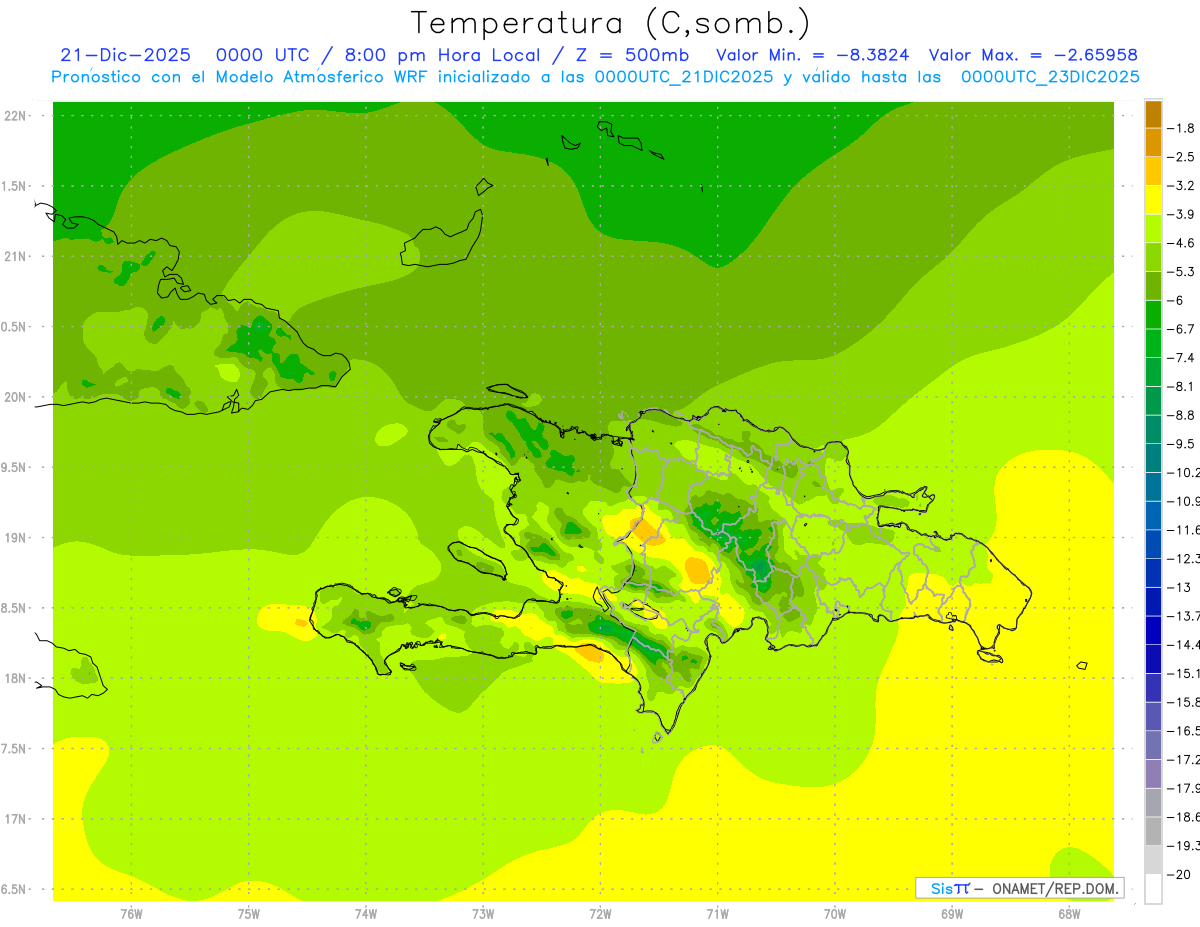
Task: Select the green swatch between -6 and -6.7
Action: 1153,314
